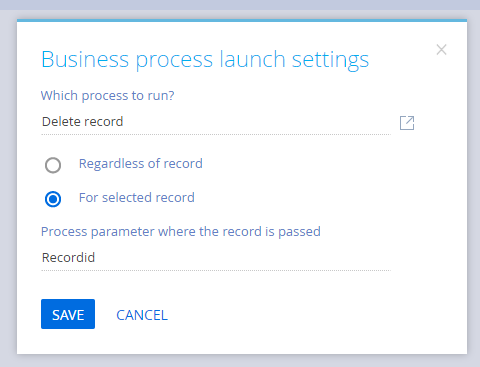Open the Which process to run lookup field

click(216, 122)
